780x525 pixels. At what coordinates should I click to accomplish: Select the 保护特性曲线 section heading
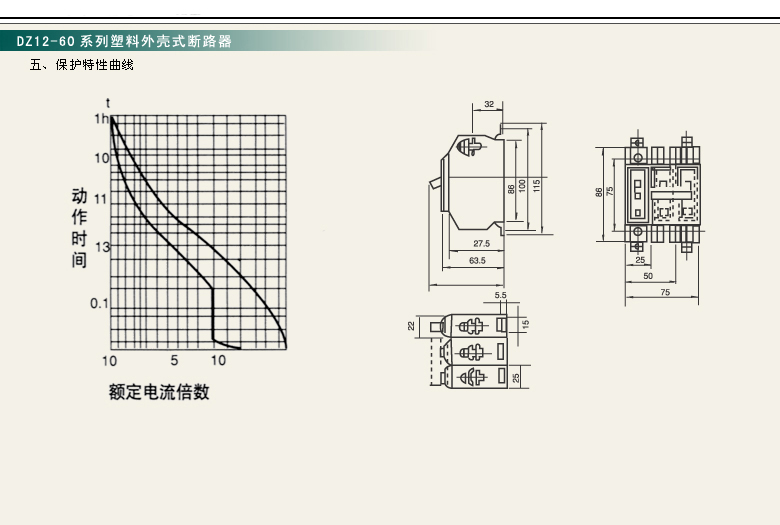(x=82, y=66)
